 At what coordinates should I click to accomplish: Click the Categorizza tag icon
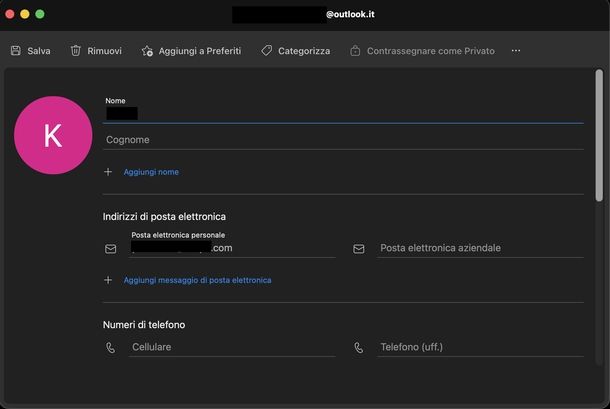266,51
